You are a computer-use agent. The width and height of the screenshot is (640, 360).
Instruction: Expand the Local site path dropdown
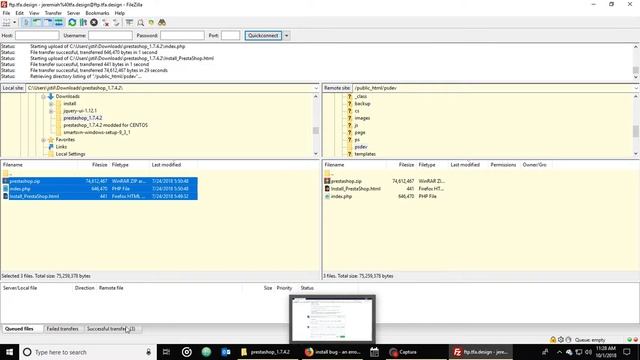click(x=316, y=88)
